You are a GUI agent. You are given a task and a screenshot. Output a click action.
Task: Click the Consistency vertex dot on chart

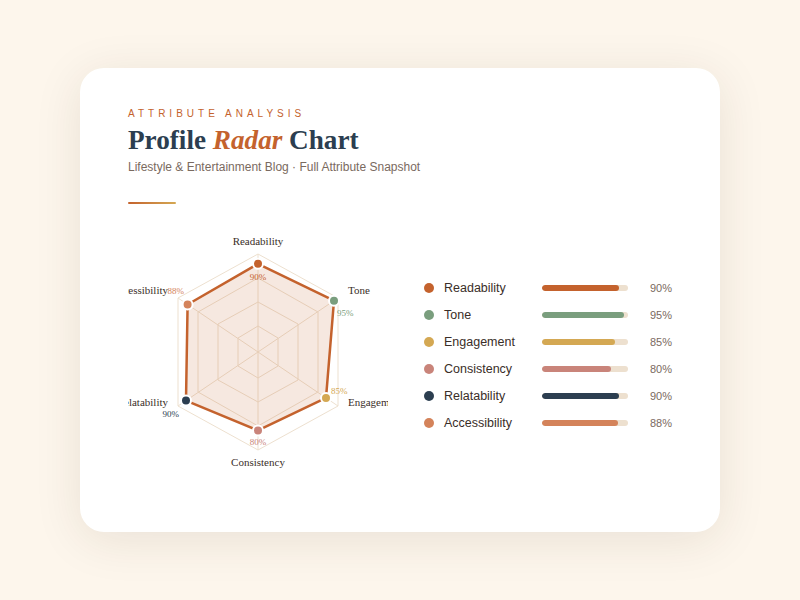(258, 430)
